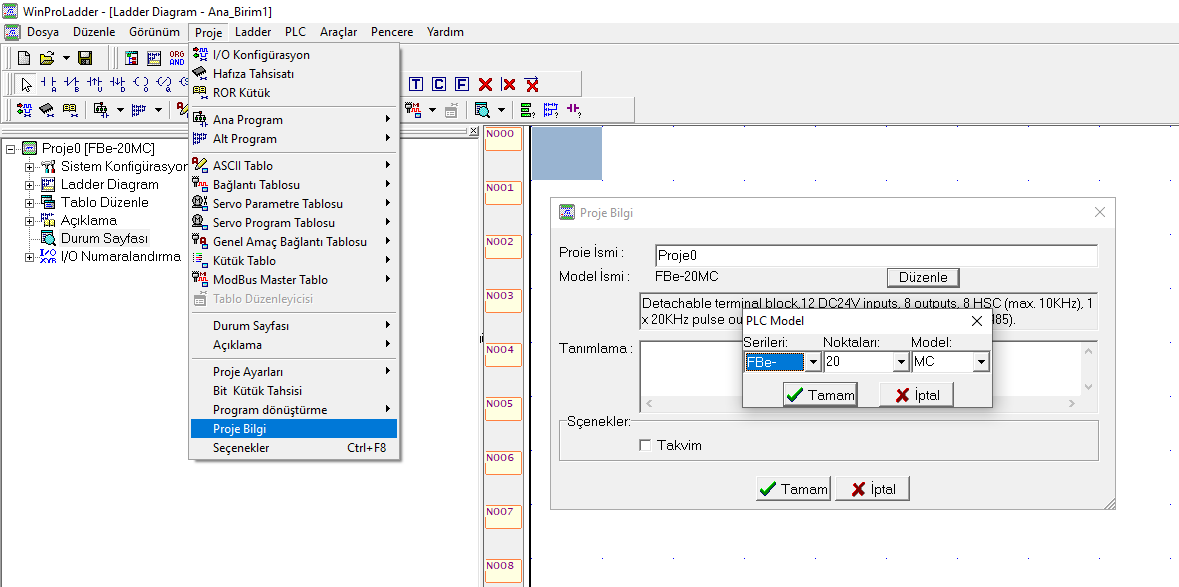Open the Ana Program submenu
The height and width of the screenshot is (587, 1179).
(x=294, y=120)
